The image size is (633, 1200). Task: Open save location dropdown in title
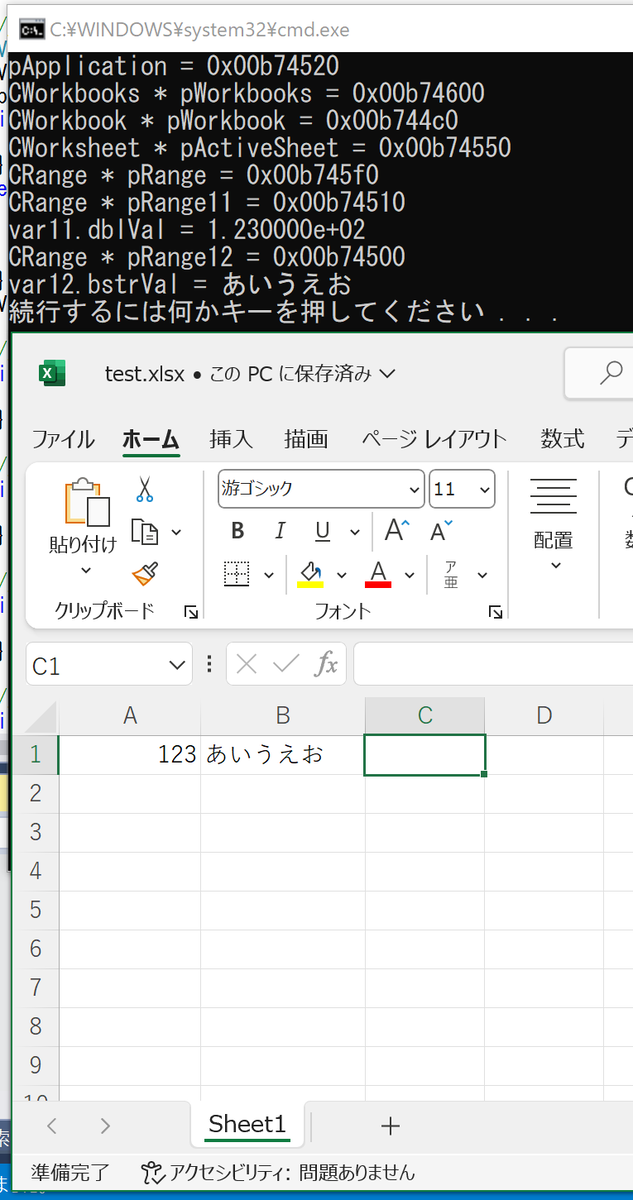(388, 373)
